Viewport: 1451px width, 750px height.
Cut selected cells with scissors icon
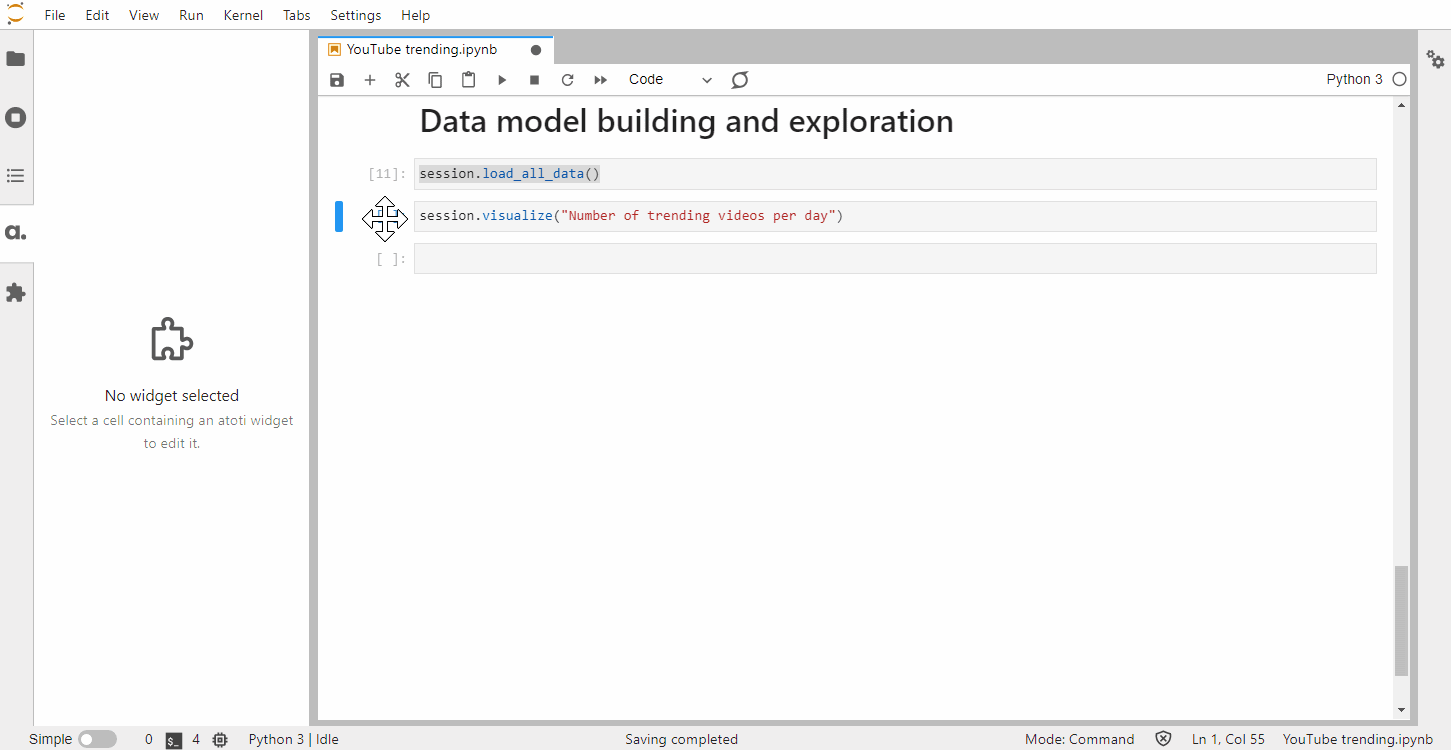402,80
